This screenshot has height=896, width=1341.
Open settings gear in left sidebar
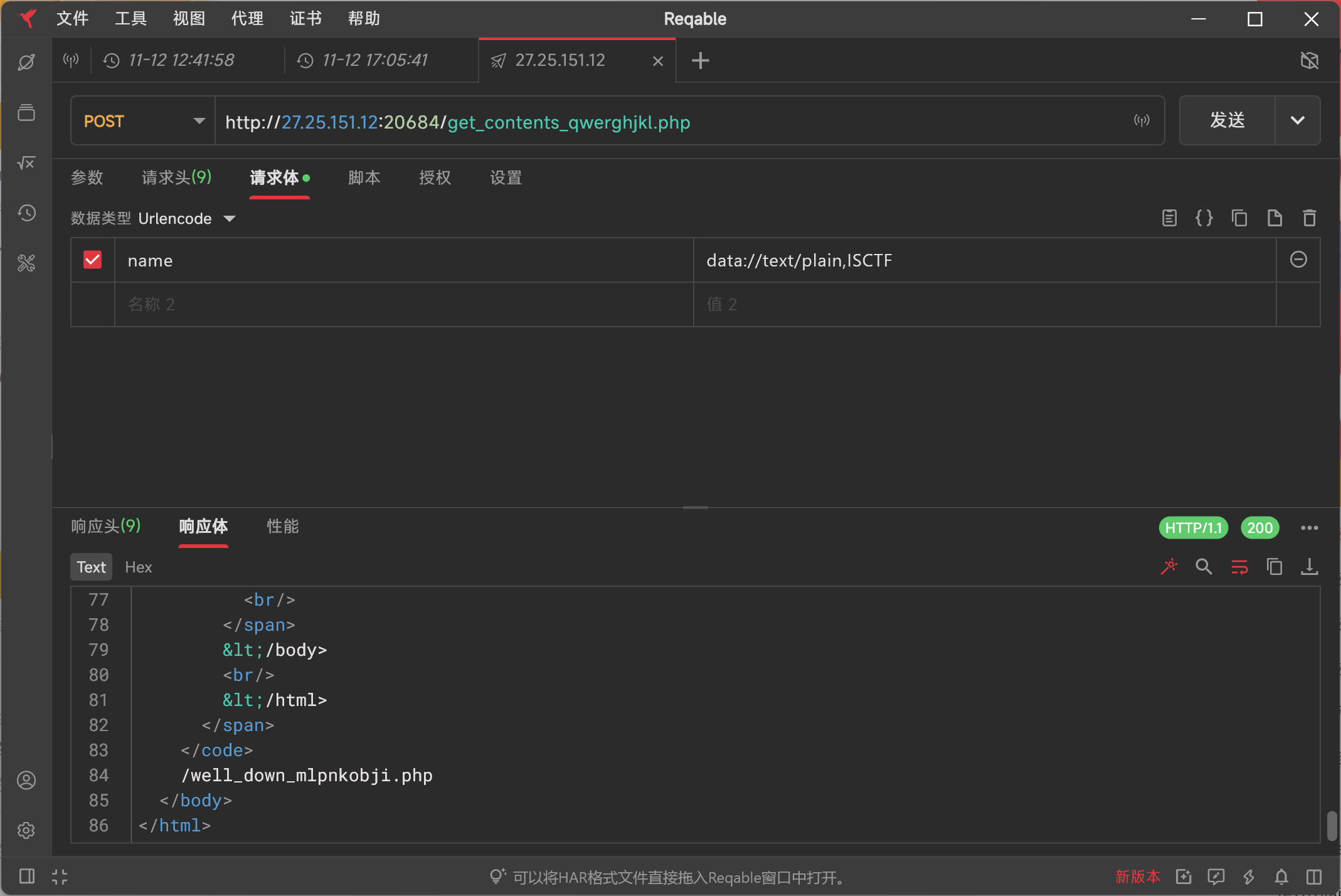pyautogui.click(x=26, y=830)
